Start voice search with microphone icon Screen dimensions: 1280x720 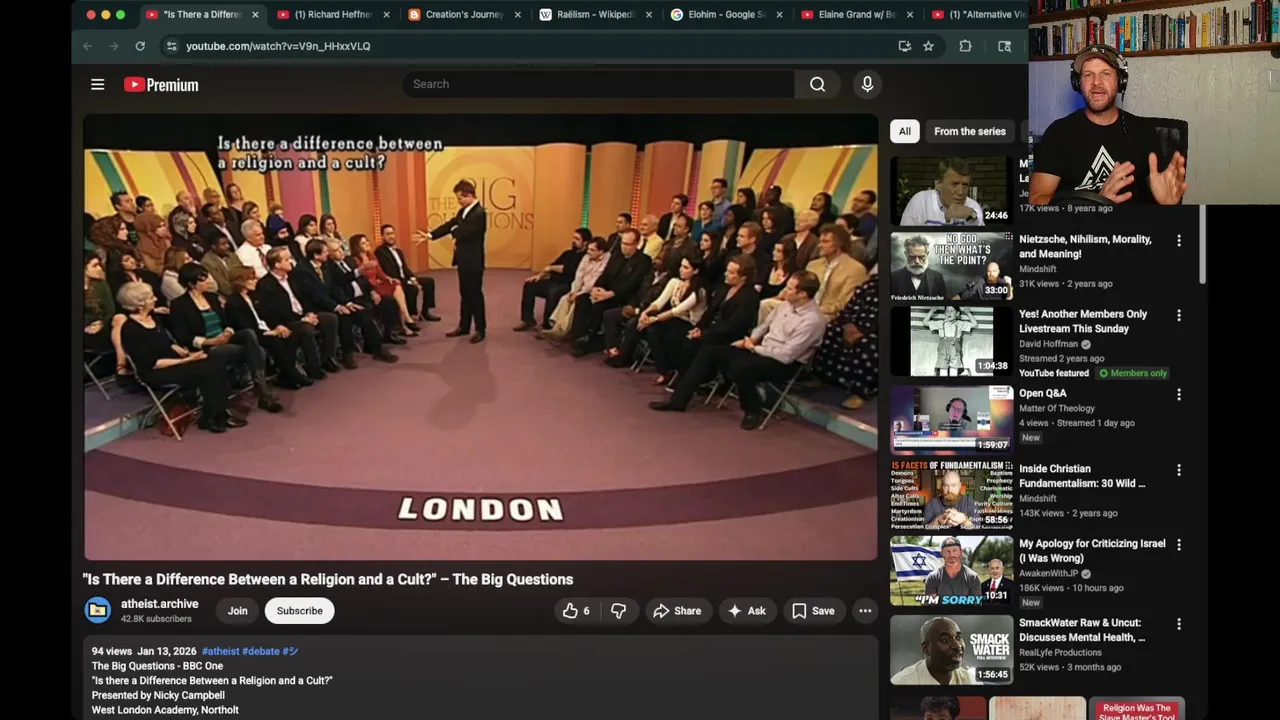click(x=867, y=84)
